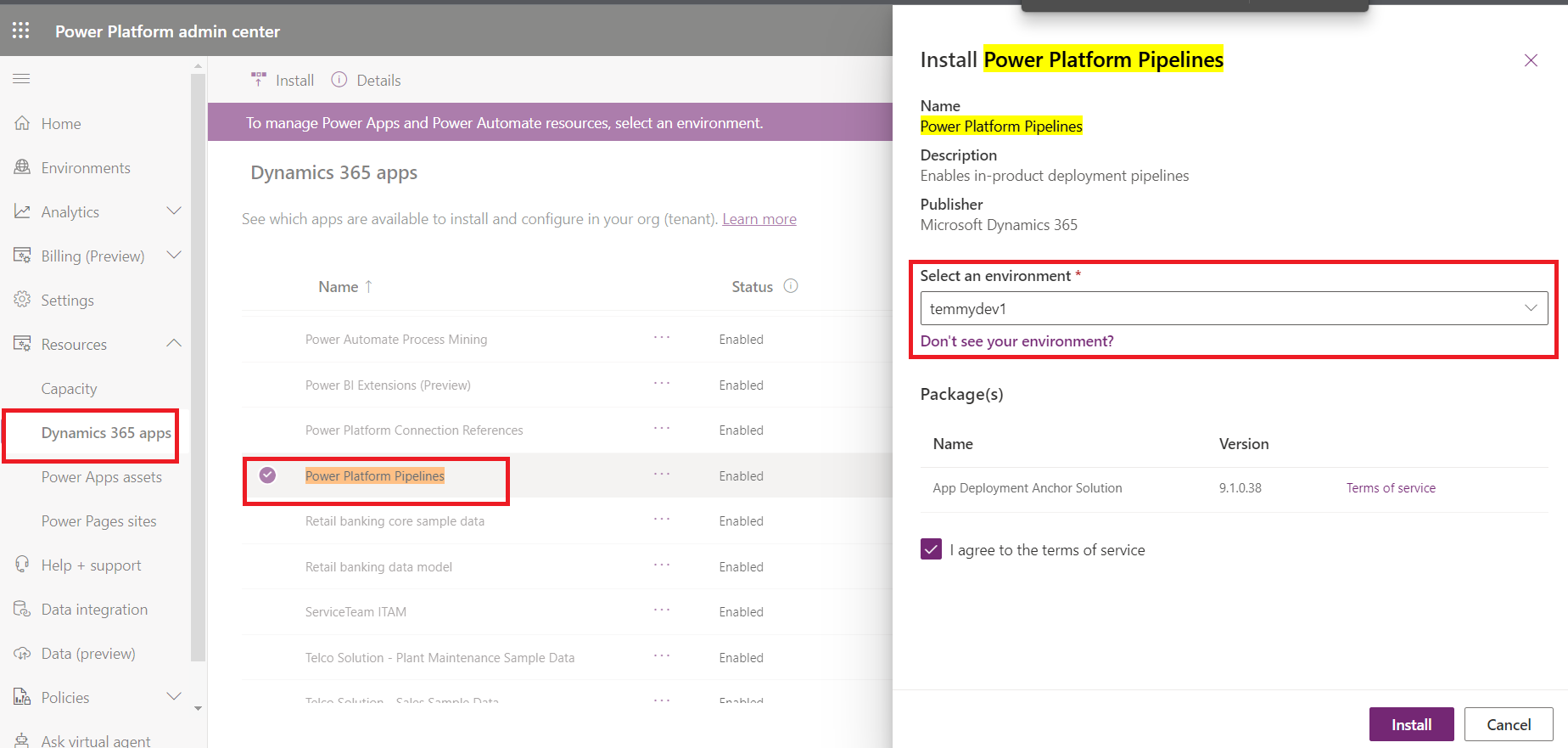Go to Home in sidebar
This screenshot has height=748, width=1568.
coord(61,124)
